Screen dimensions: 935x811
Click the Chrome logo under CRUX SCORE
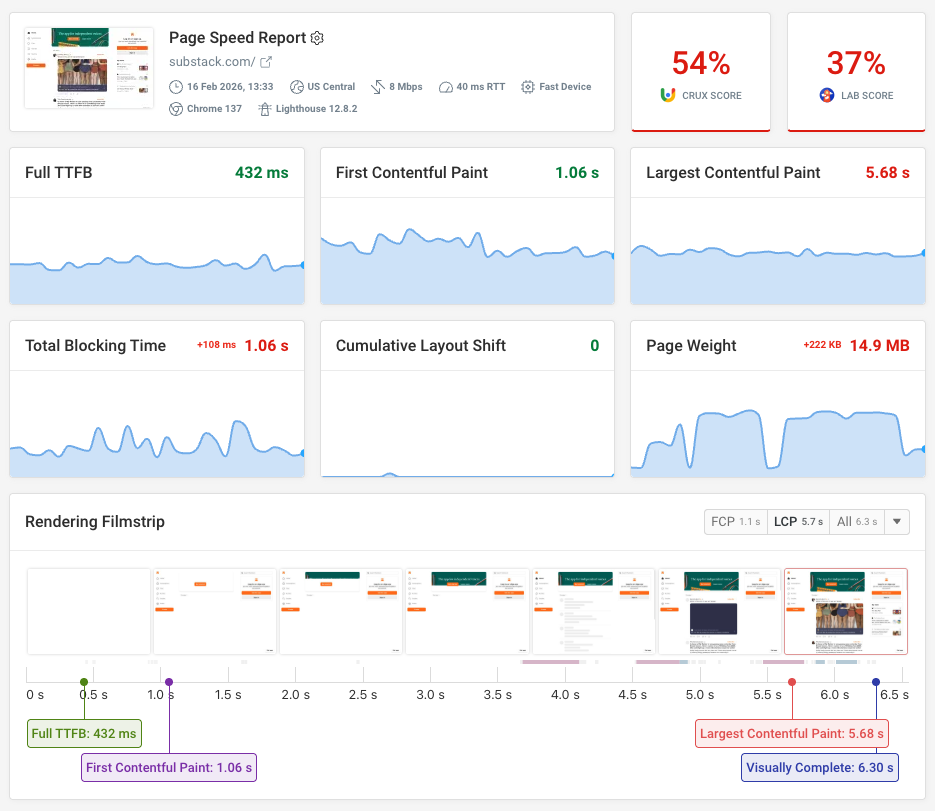pos(668,95)
